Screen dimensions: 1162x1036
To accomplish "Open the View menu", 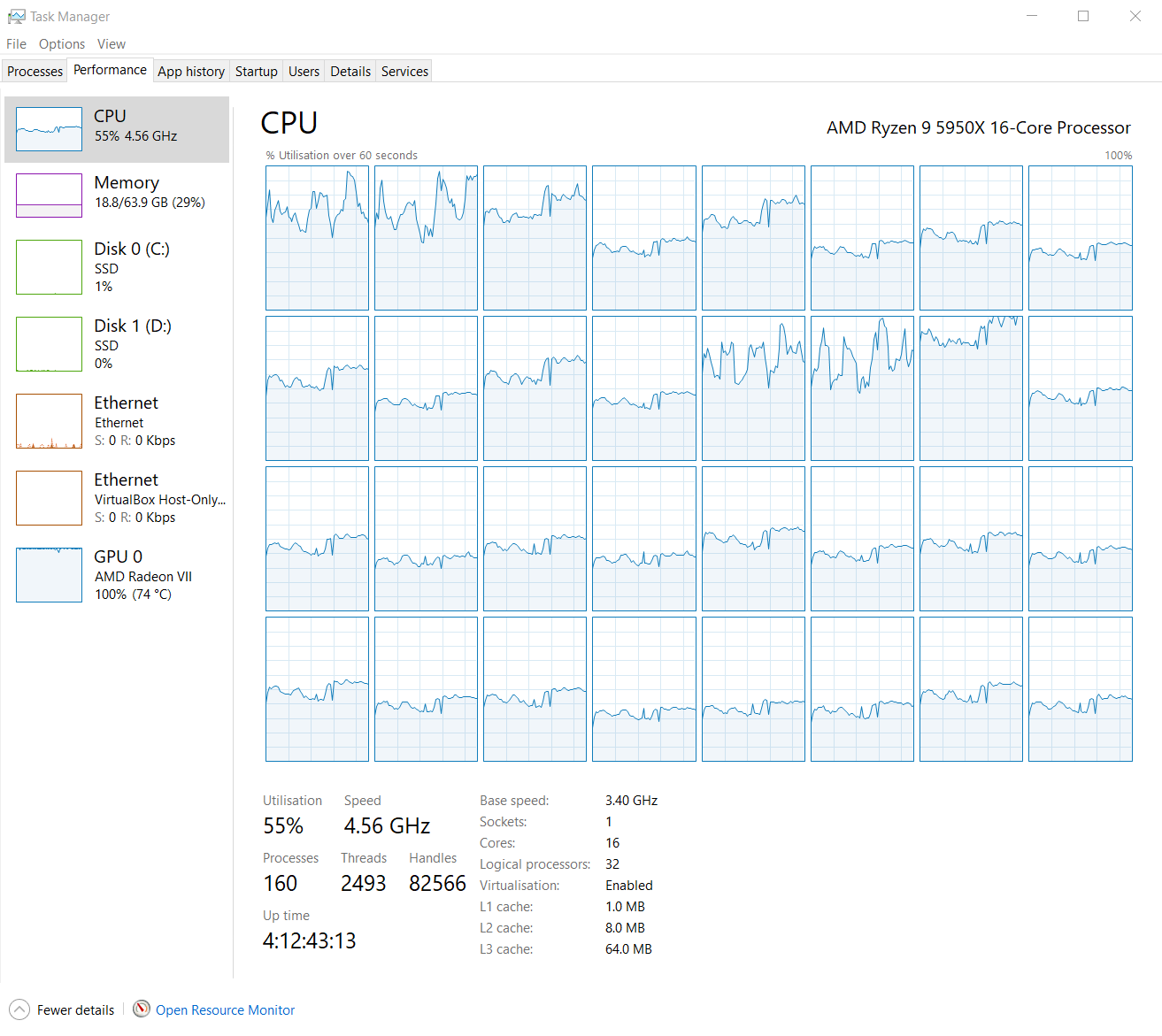I will (x=112, y=44).
